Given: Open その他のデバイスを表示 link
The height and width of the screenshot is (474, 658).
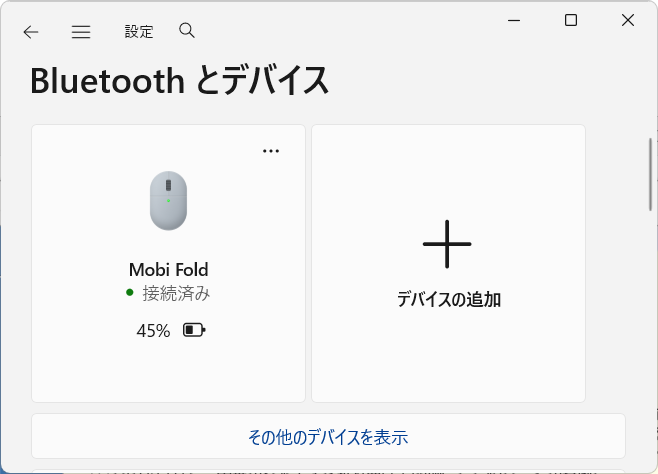Looking at the screenshot, I should 328,437.
